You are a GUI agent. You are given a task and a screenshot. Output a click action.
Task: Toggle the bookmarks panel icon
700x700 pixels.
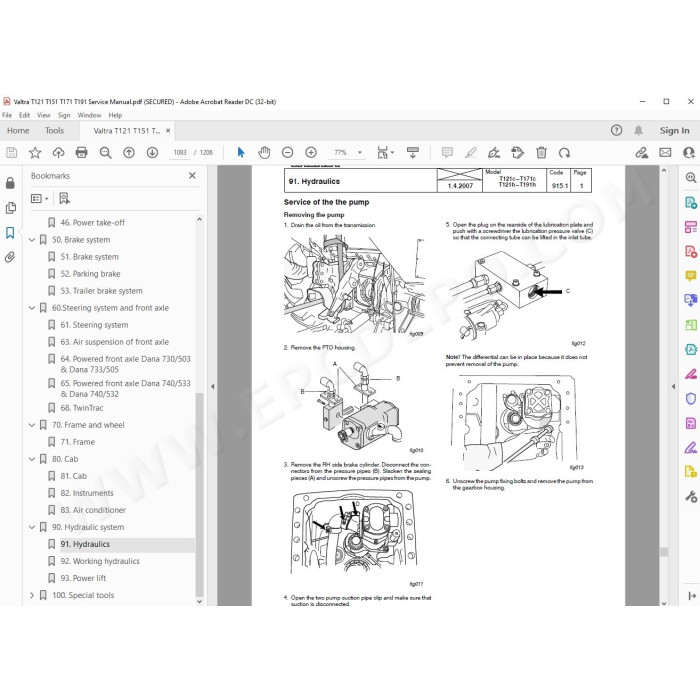(x=10, y=233)
